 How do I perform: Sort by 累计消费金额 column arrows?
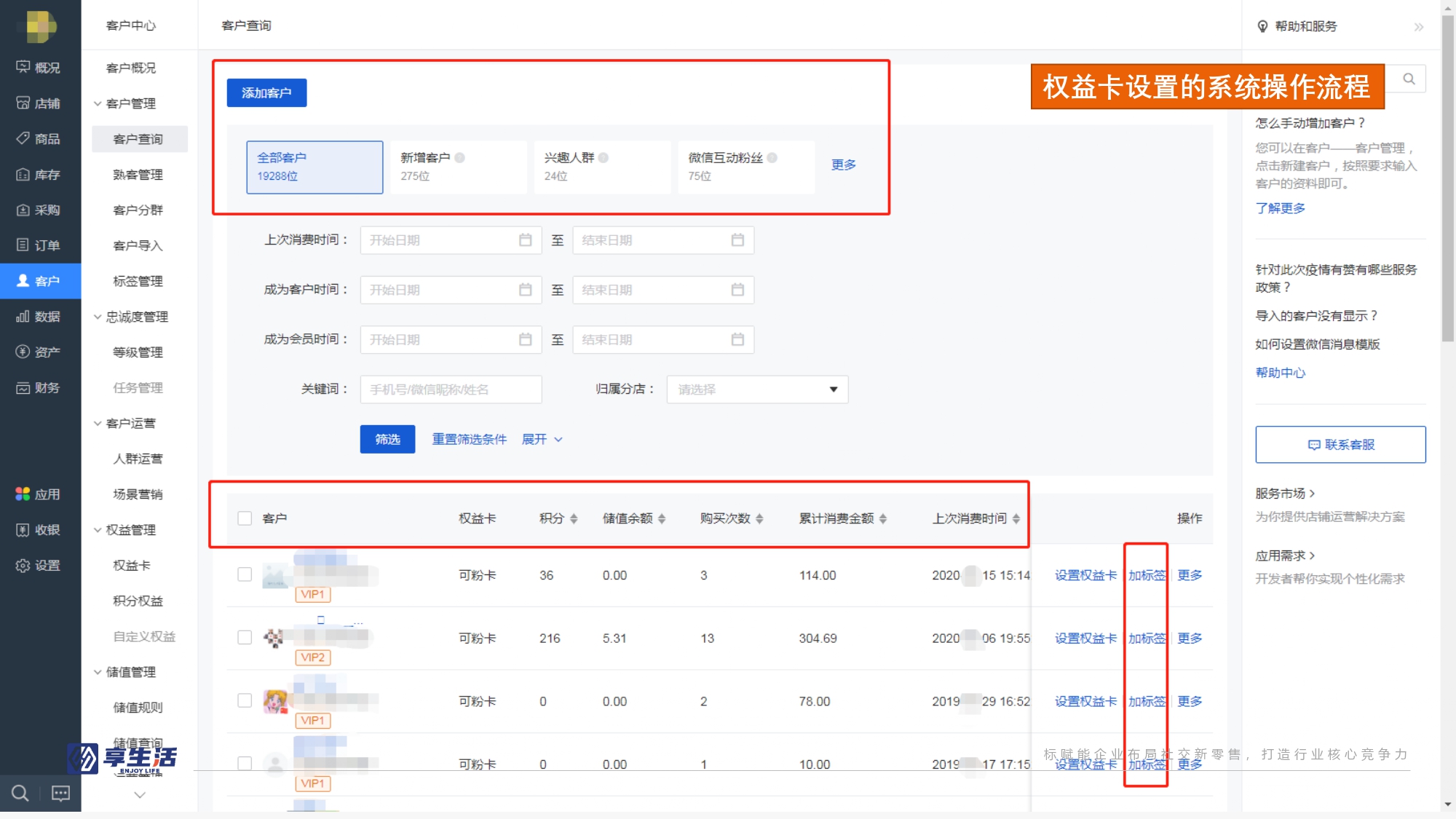tap(883, 518)
